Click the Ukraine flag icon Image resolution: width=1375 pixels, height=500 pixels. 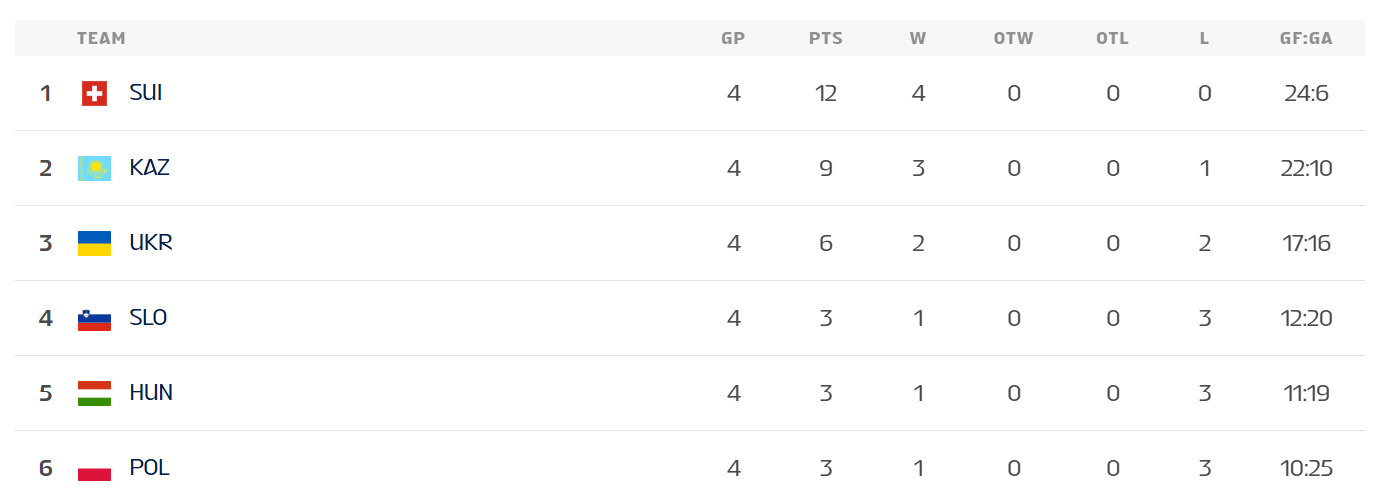pos(94,244)
